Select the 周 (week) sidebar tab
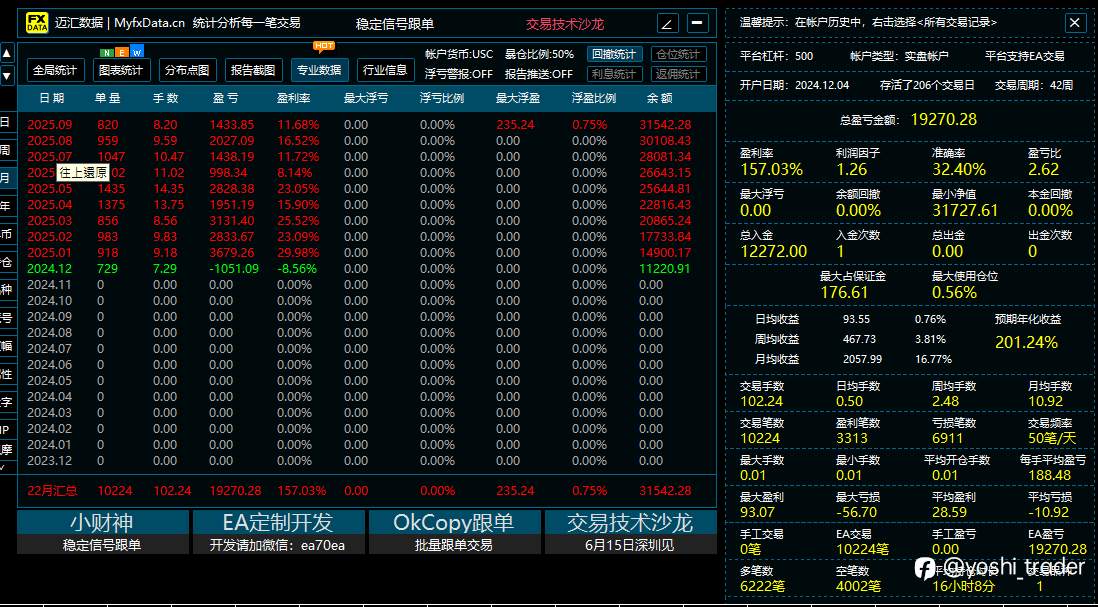Viewport: 1098px width, 607px height. [6, 150]
